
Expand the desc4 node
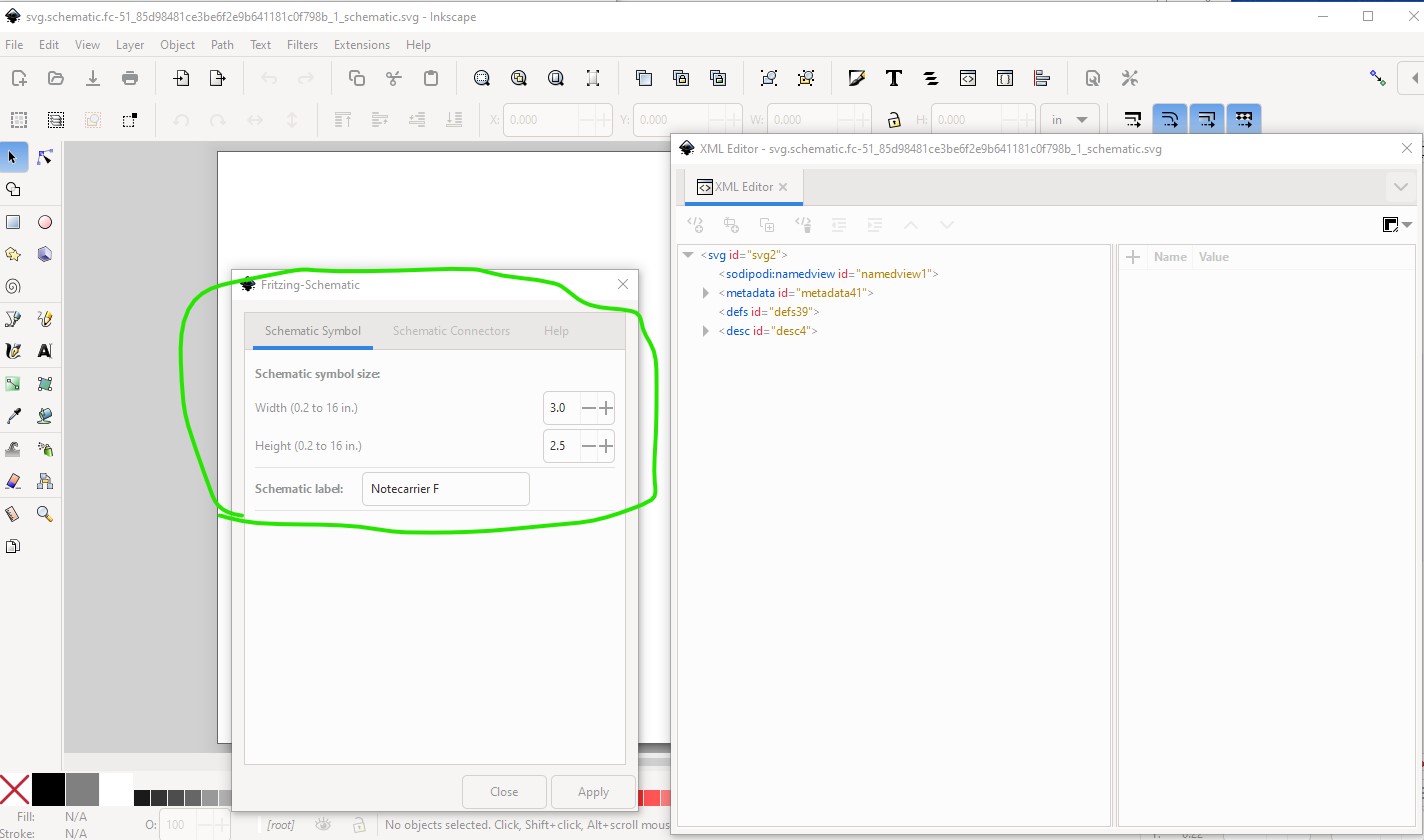tap(706, 331)
